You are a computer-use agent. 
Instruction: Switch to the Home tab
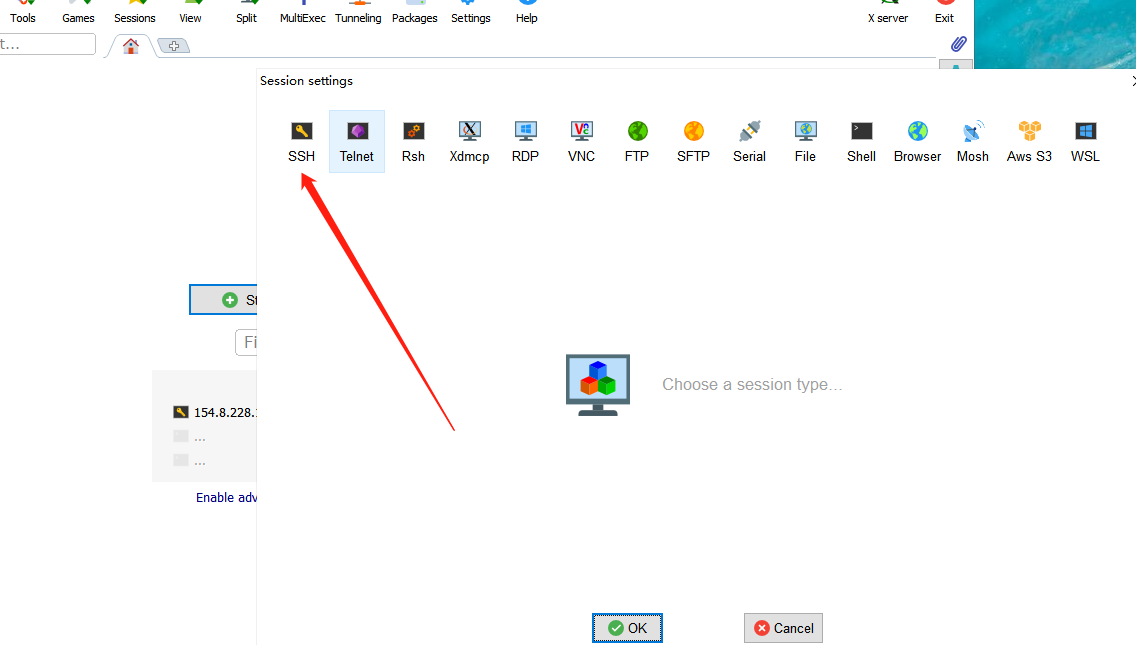pos(130,46)
